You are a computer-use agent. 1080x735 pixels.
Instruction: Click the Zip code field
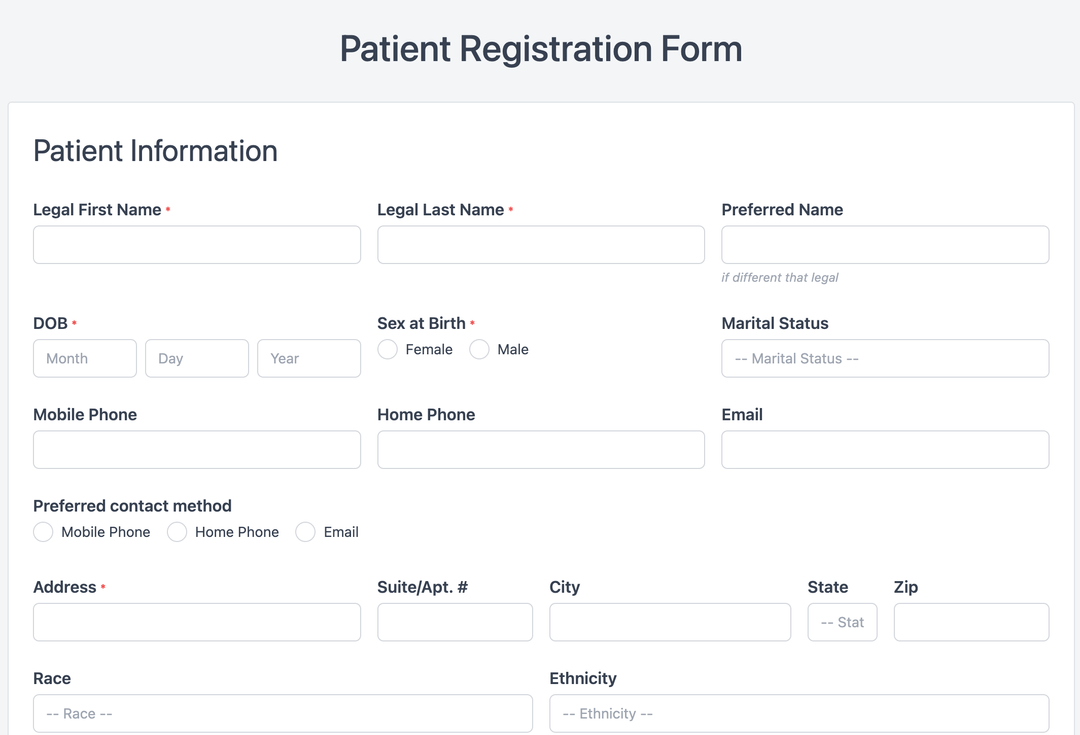click(x=970, y=622)
